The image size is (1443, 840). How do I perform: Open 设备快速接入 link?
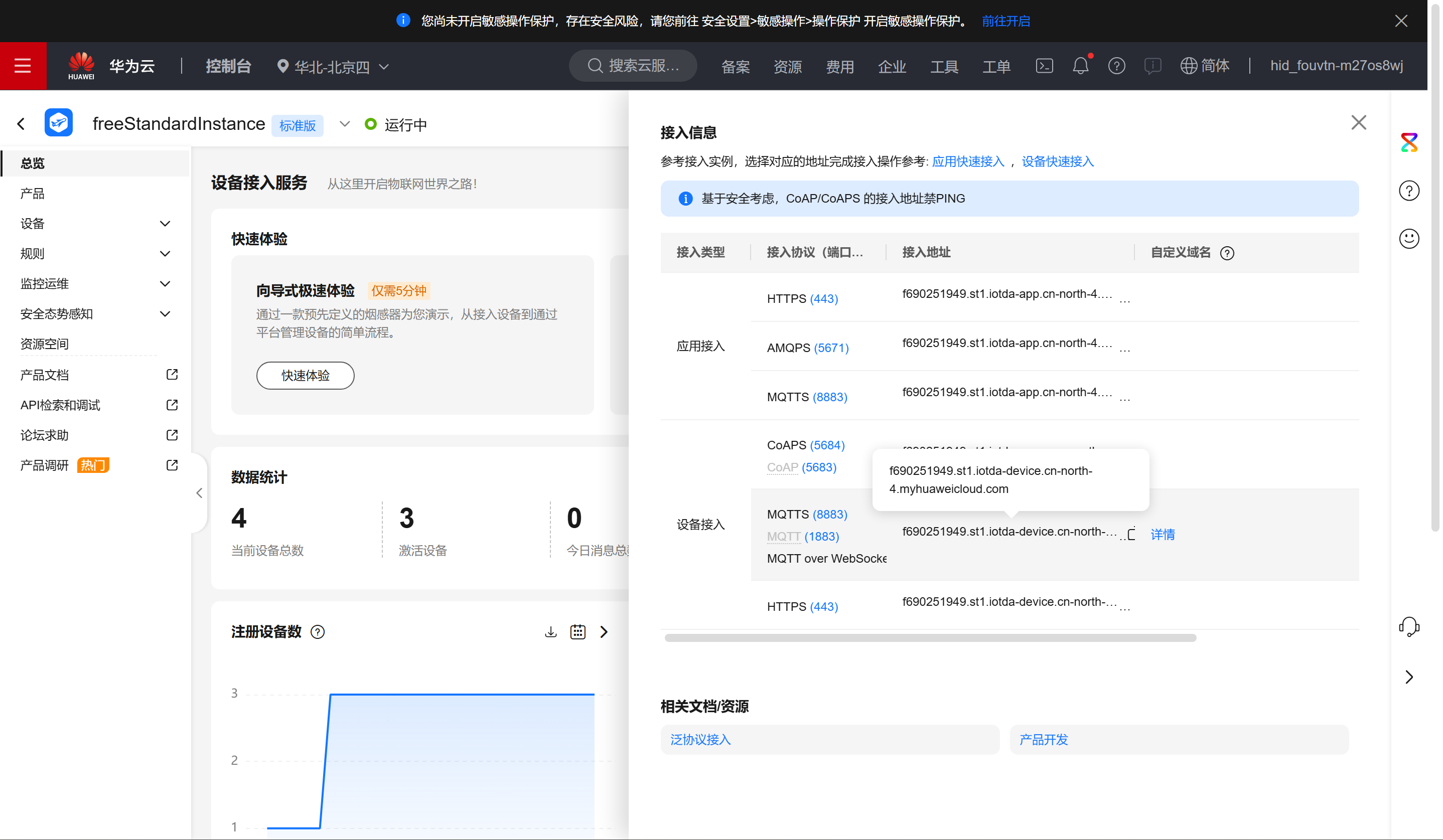pos(1057,161)
